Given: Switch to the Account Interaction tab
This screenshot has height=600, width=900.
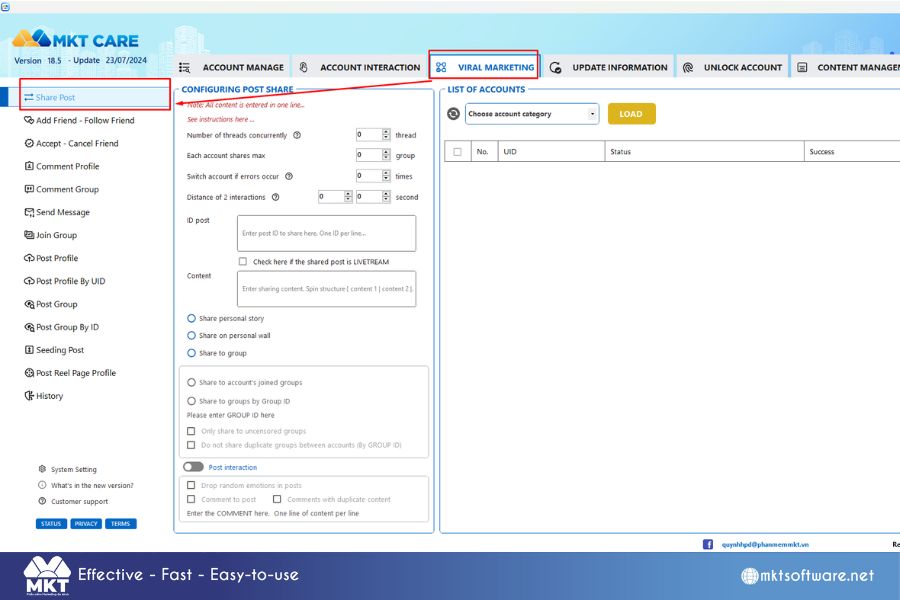Looking at the screenshot, I should pos(360,67).
